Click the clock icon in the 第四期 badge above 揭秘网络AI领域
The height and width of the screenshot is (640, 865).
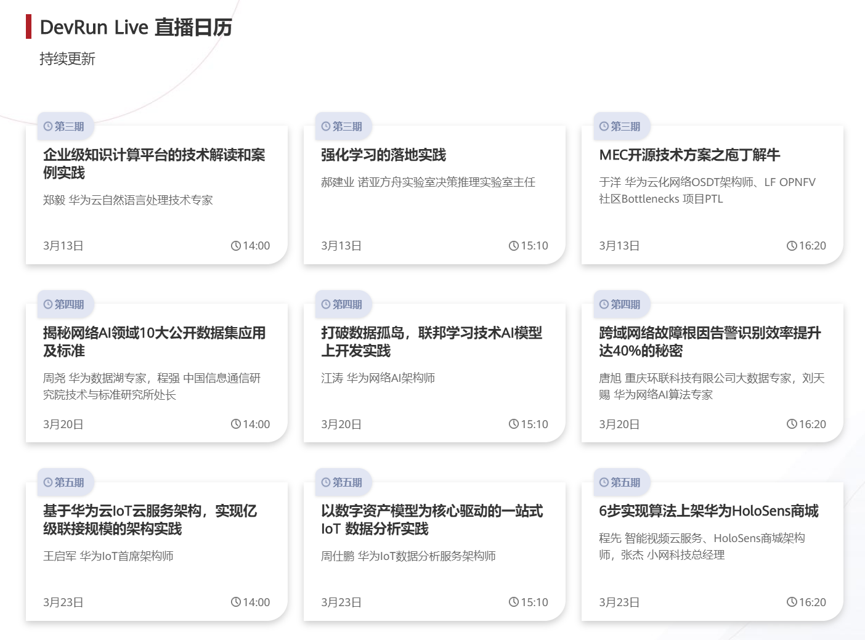tap(48, 305)
